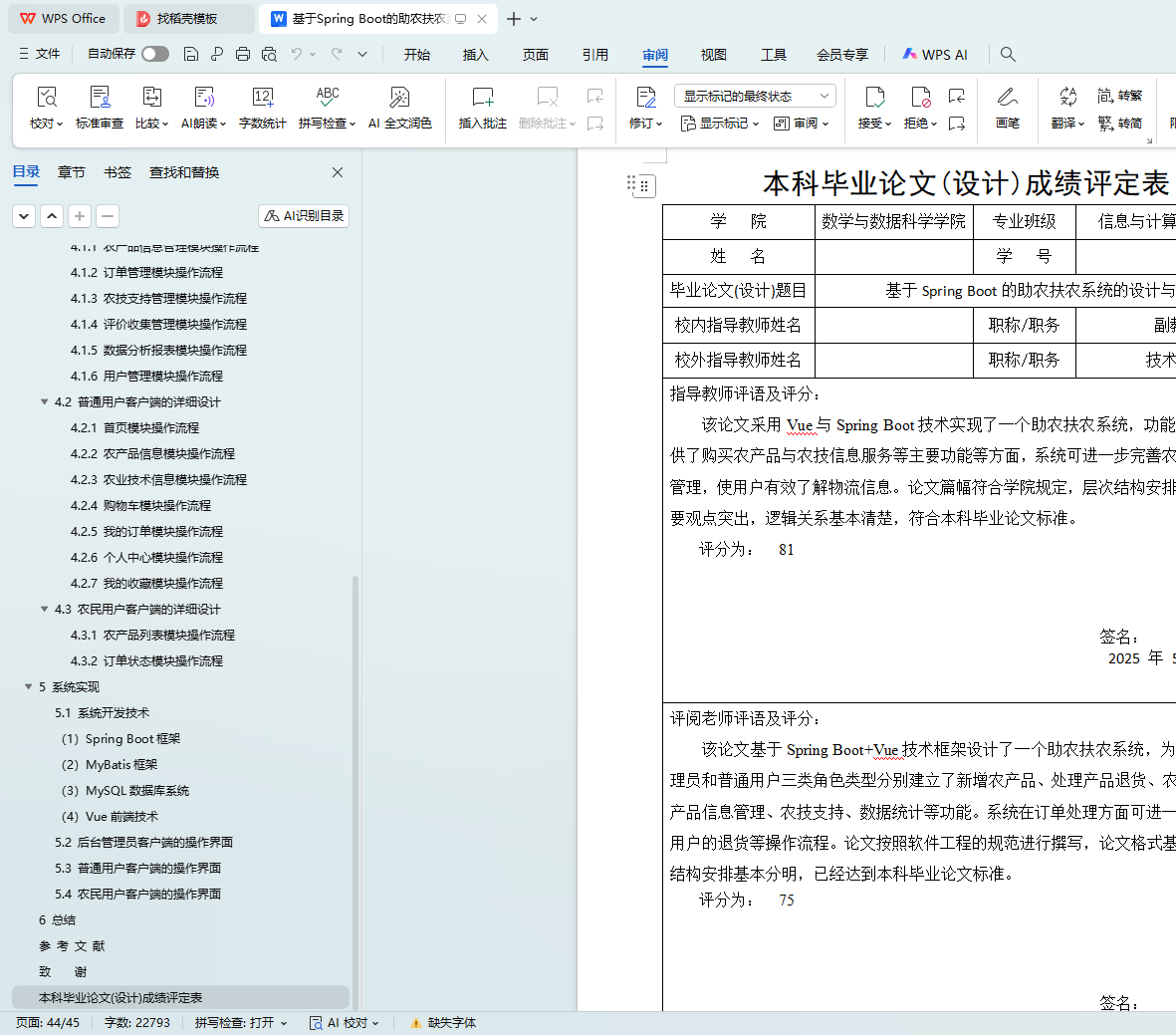Open the 校对 proofreading tool
This screenshot has height=1035, width=1176.
click(46, 108)
